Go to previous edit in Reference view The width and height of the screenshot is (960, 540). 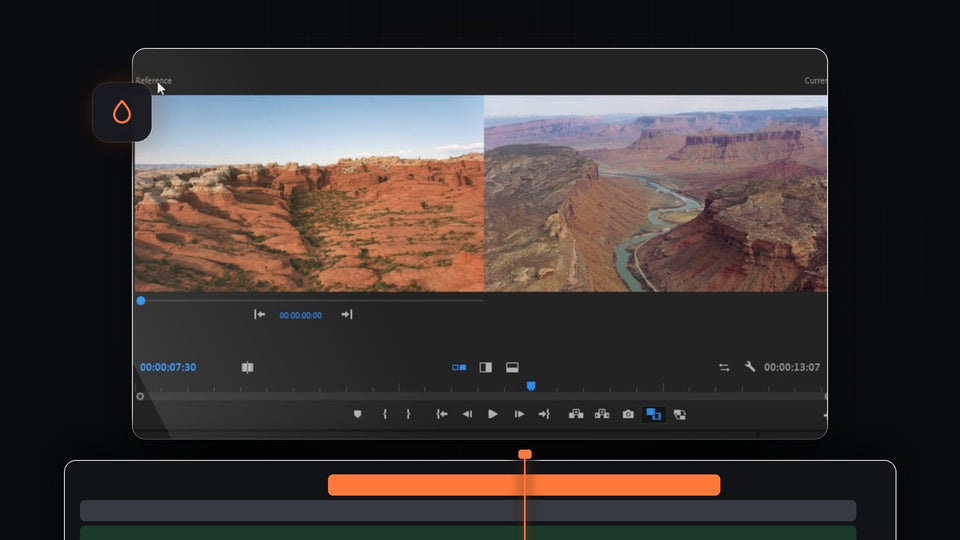(260, 314)
